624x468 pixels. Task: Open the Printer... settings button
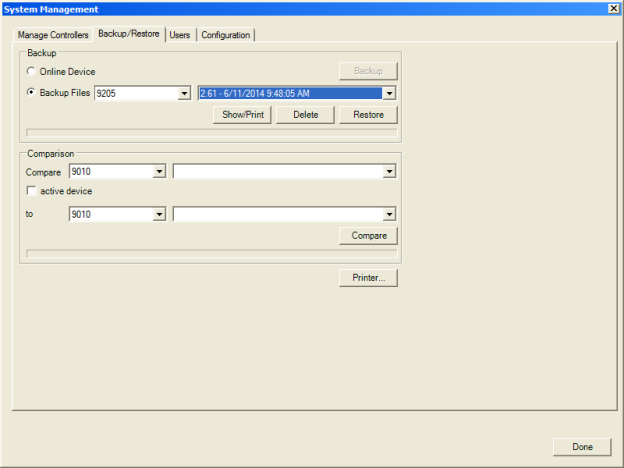[x=368, y=278]
